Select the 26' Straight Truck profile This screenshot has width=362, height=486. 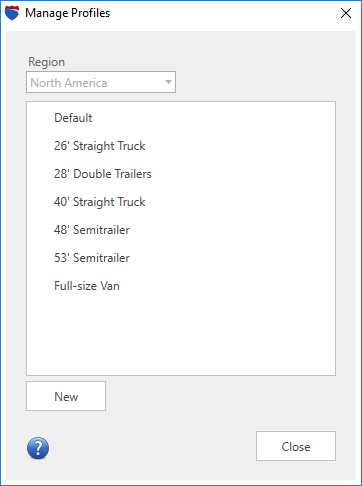[x=181, y=146]
